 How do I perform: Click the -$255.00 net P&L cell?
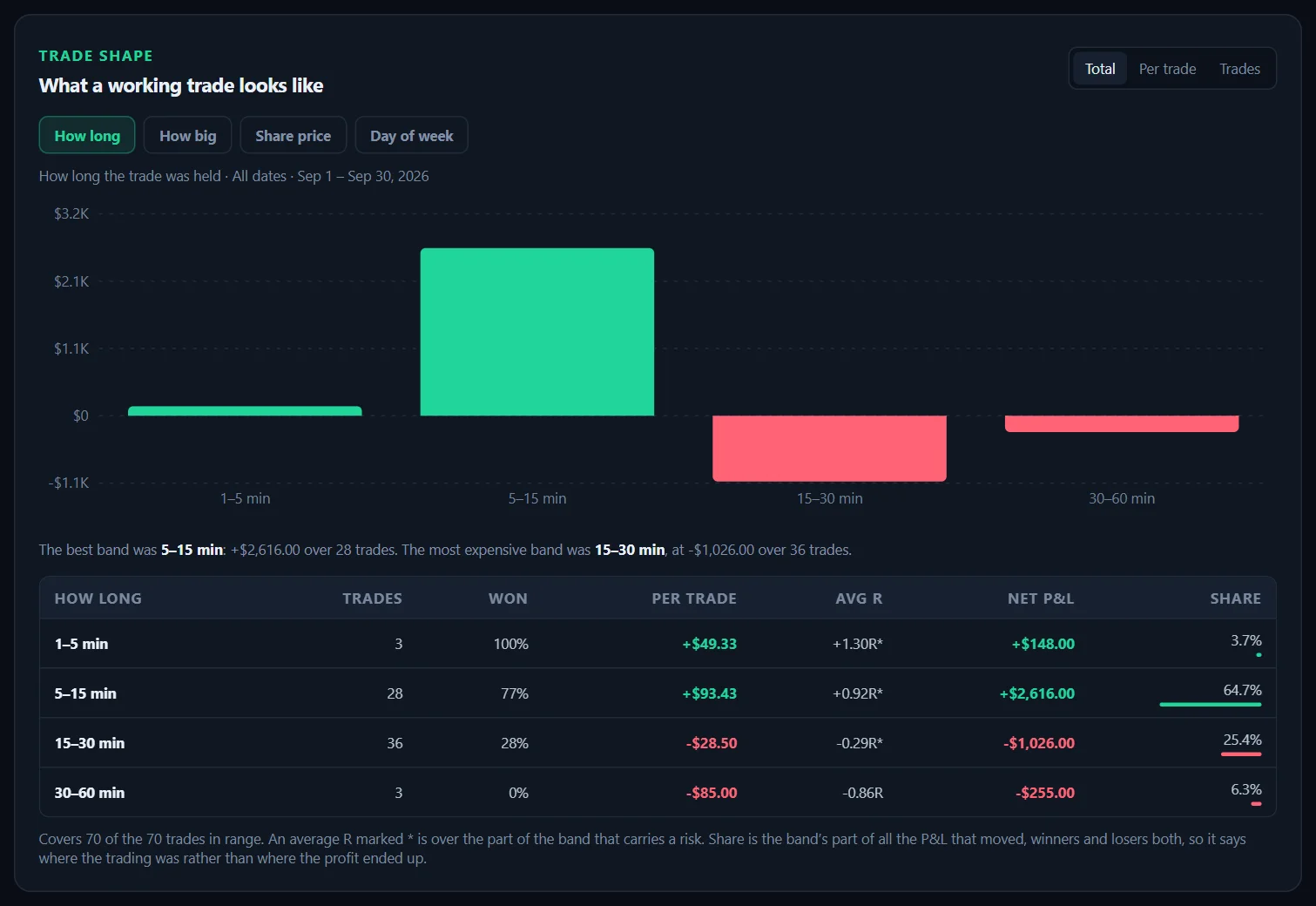click(1045, 793)
